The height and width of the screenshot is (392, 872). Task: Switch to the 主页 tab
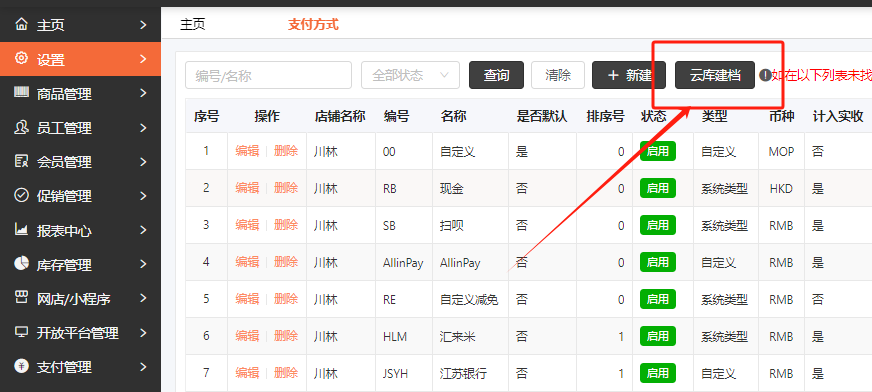[x=192, y=24]
